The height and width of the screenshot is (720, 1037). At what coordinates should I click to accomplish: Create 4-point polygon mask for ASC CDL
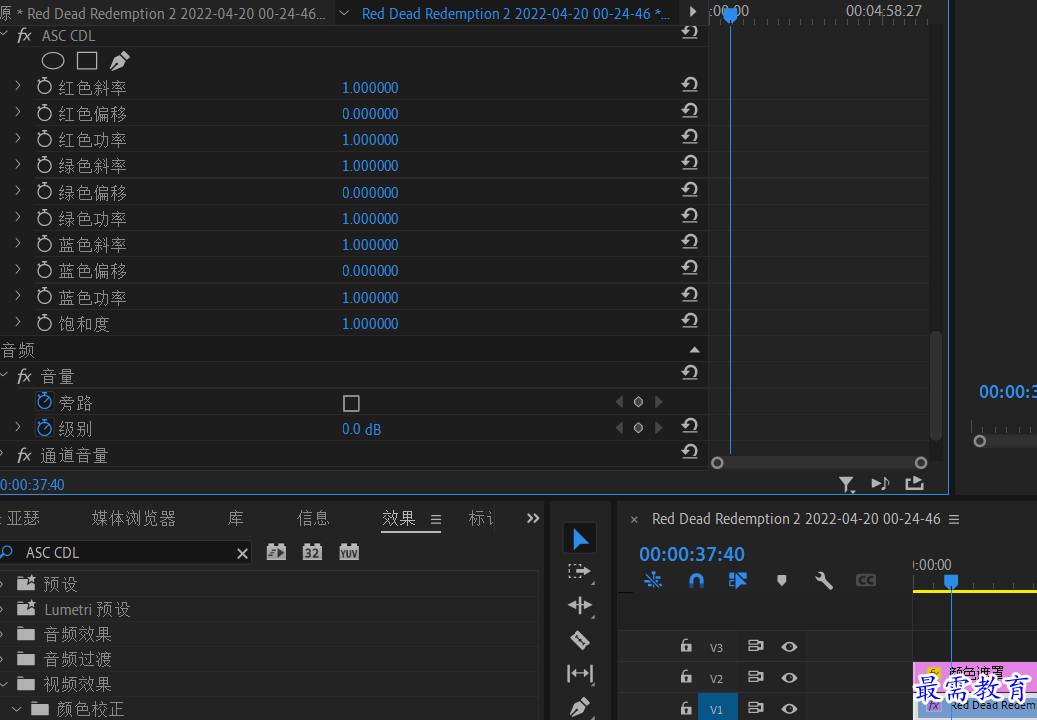87,61
